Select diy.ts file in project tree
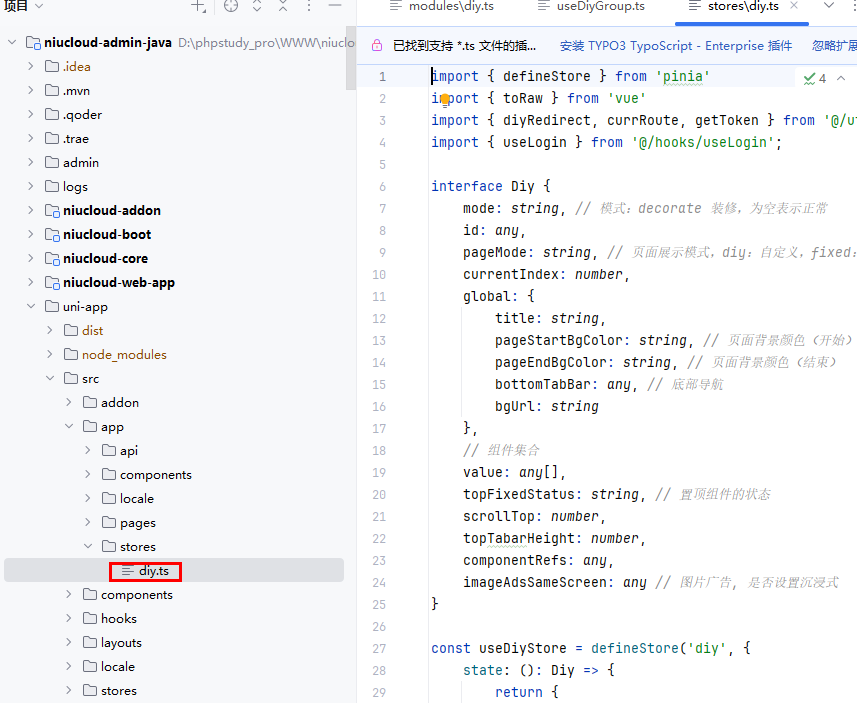The width and height of the screenshot is (857, 703). point(153,571)
